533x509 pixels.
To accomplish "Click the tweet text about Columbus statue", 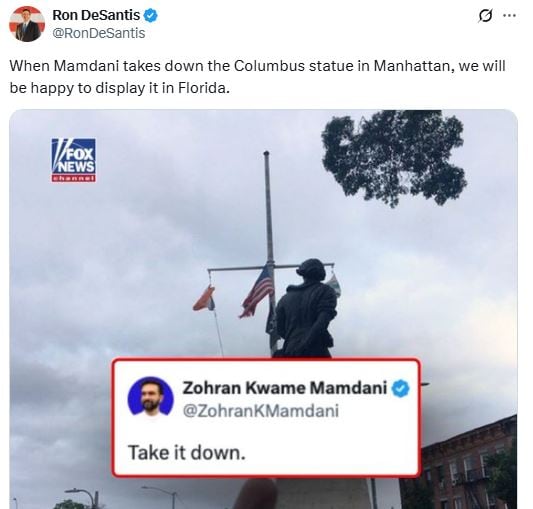I will pos(257,77).
